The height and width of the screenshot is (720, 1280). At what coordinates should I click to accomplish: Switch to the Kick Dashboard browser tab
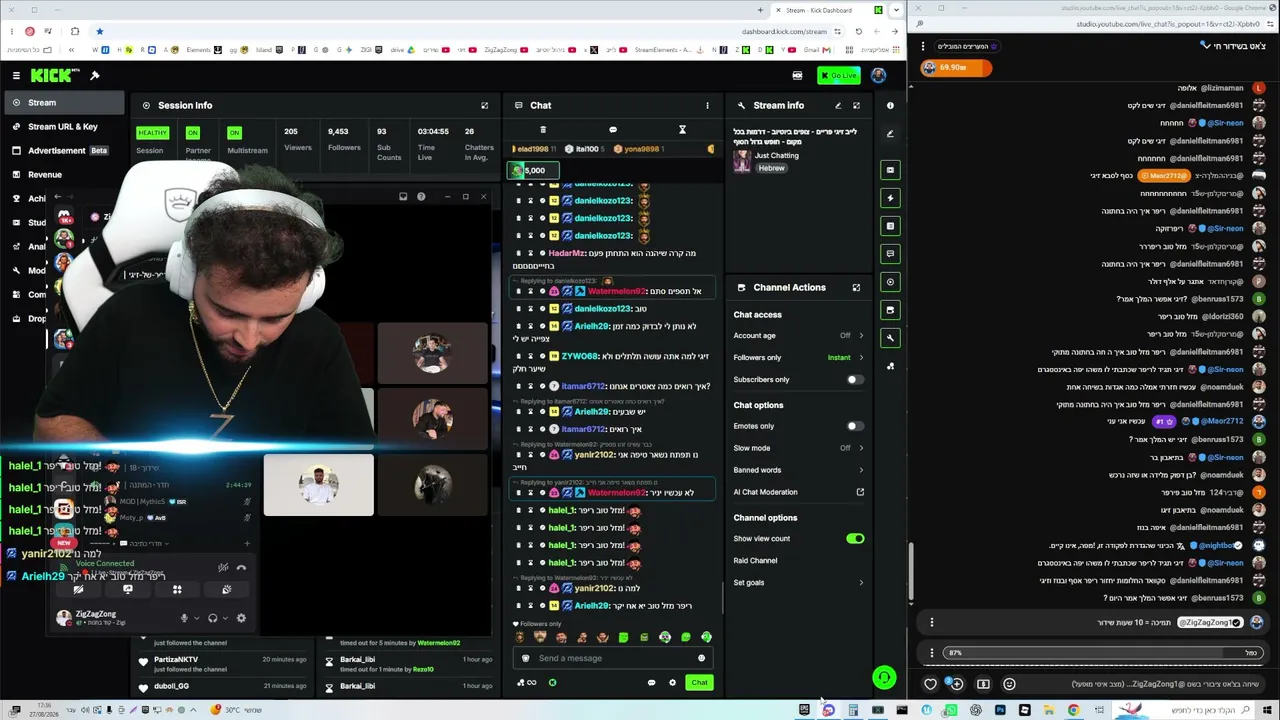tap(828, 10)
